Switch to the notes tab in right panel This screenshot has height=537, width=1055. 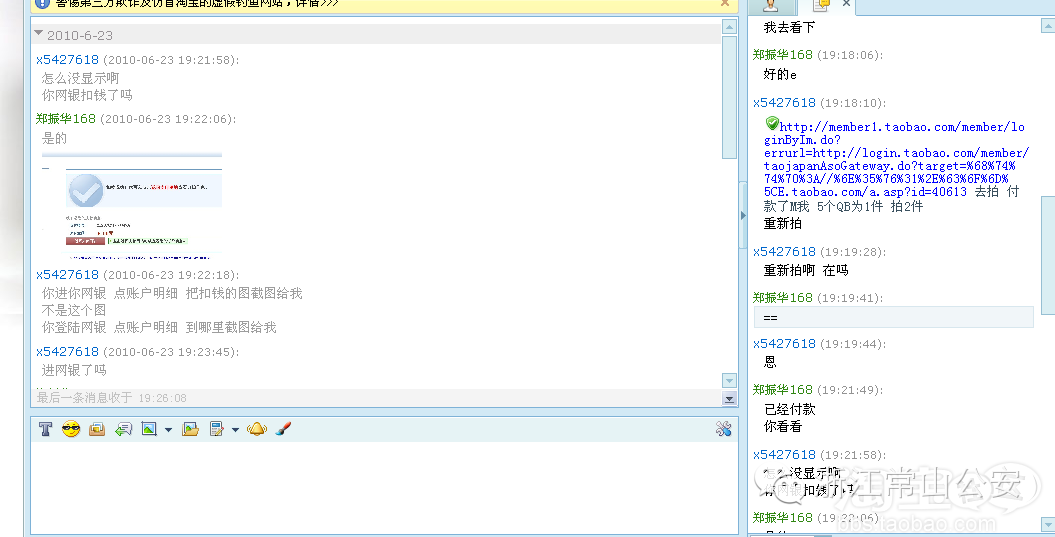click(821, 5)
